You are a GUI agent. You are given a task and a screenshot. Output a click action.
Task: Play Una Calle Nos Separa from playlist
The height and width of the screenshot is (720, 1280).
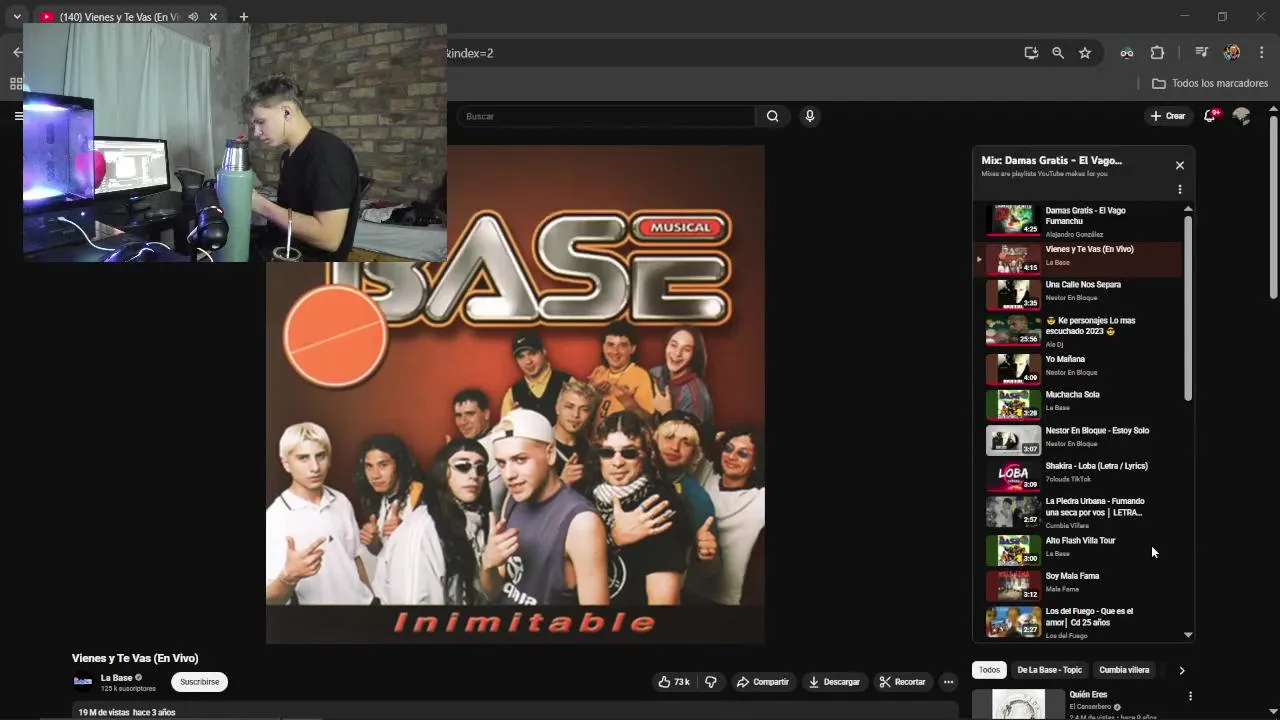[x=1079, y=294]
